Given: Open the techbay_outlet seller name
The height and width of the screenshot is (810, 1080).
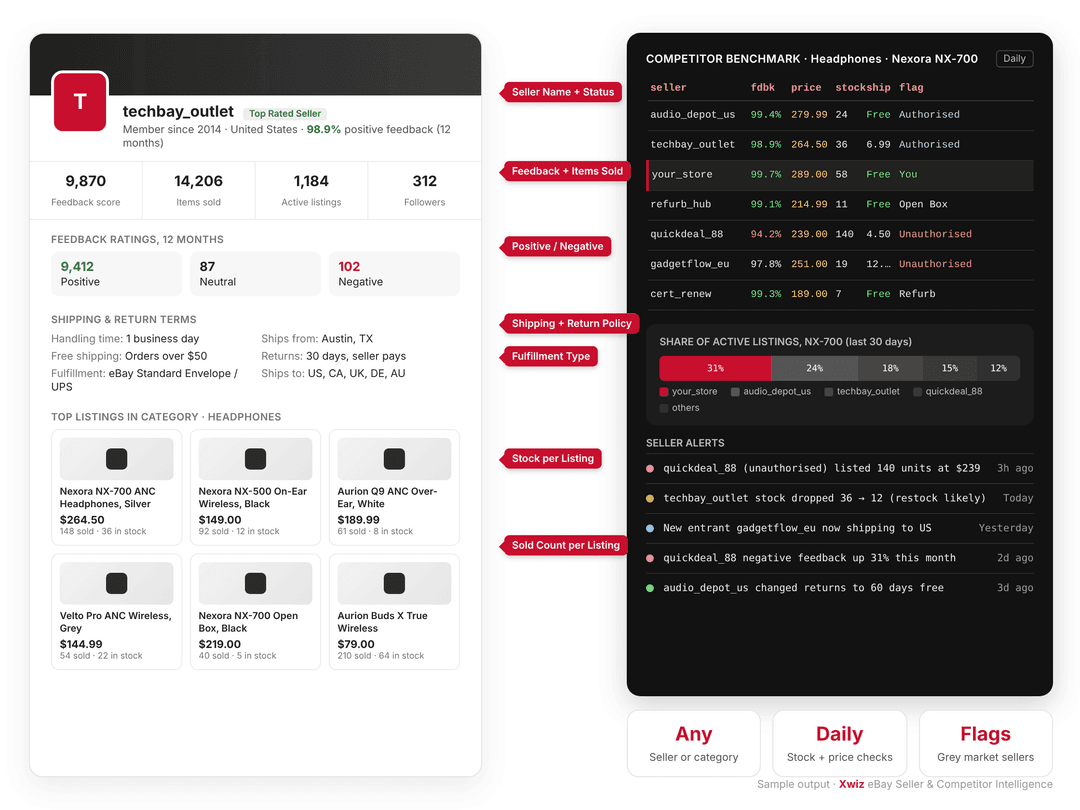Looking at the screenshot, I should tap(178, 112).
